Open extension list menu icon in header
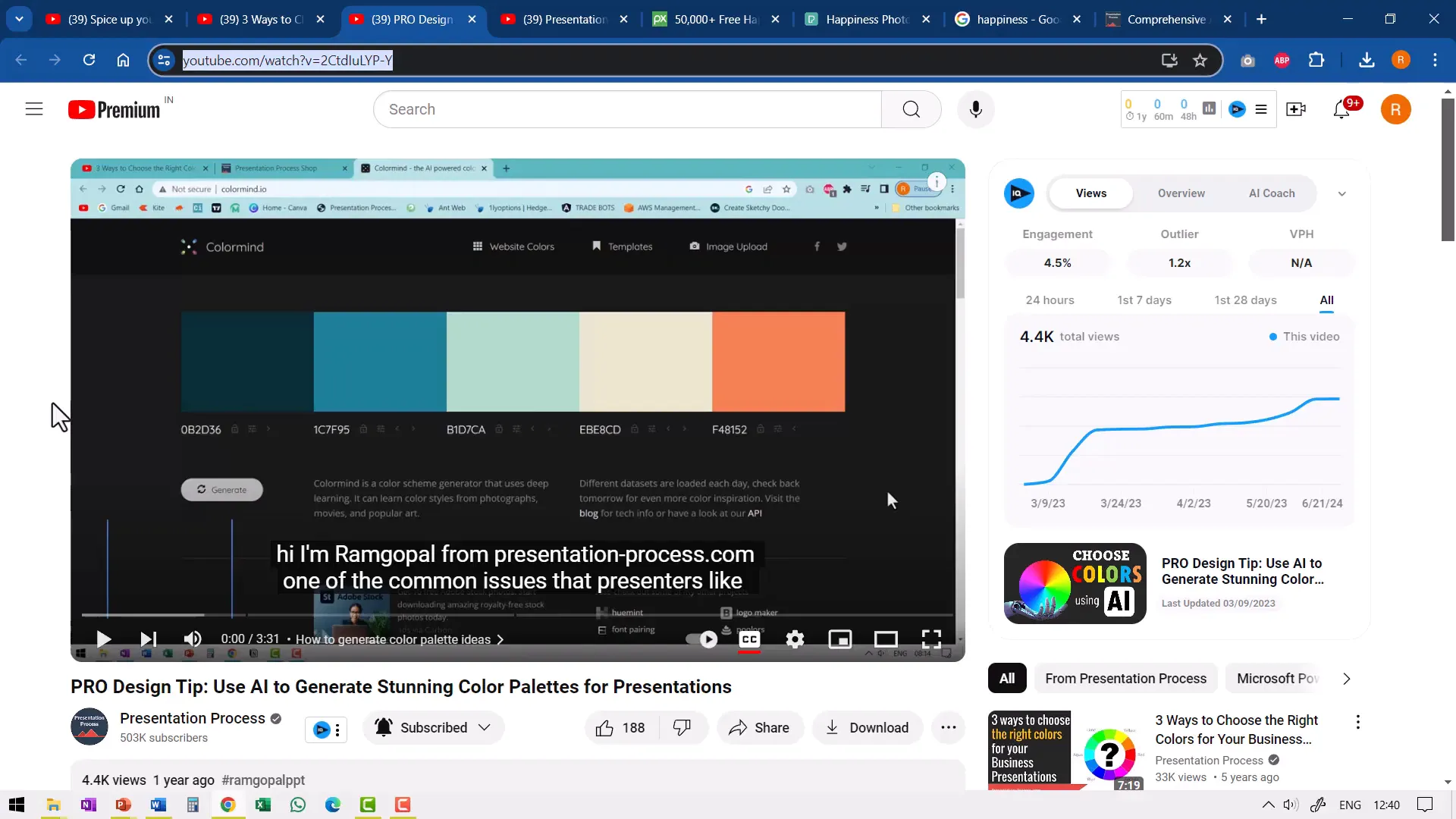Screen dimensions: 1456x819 click(x=1260, y=109)
